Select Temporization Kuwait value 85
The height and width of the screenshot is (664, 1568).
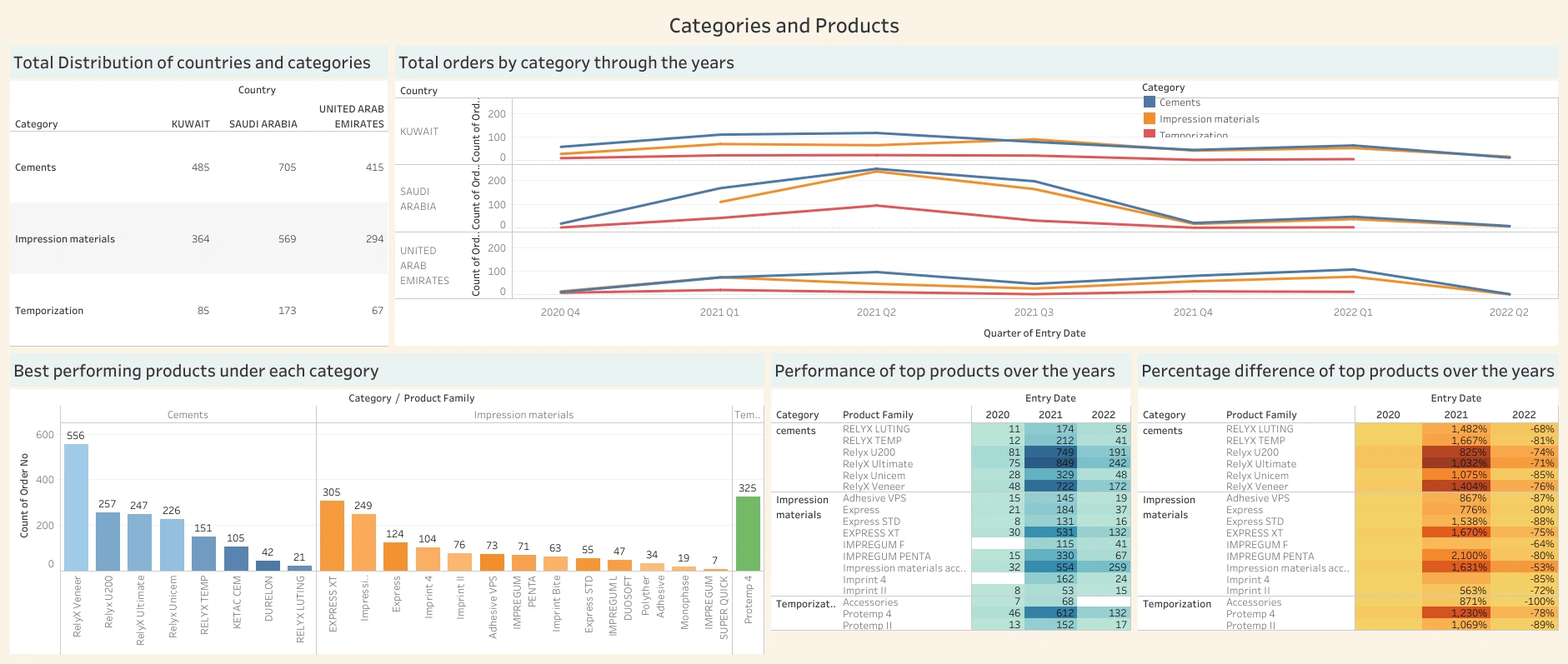pos(203,311)
